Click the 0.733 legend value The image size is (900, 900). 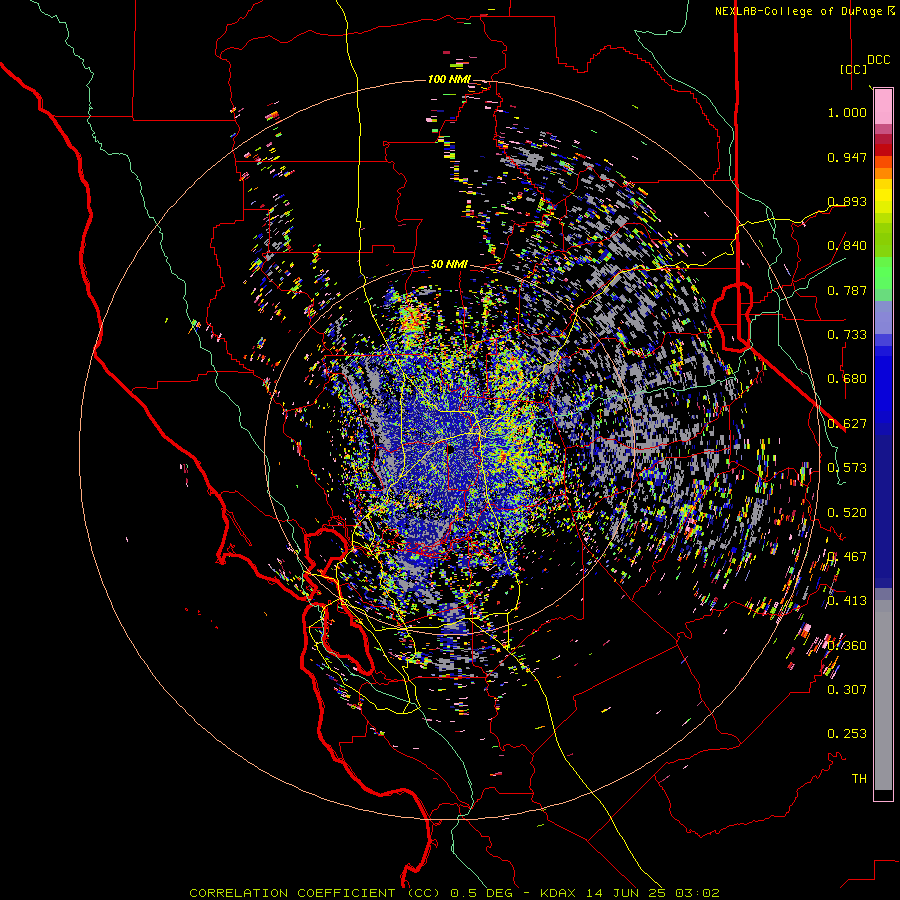click(847, 335)
